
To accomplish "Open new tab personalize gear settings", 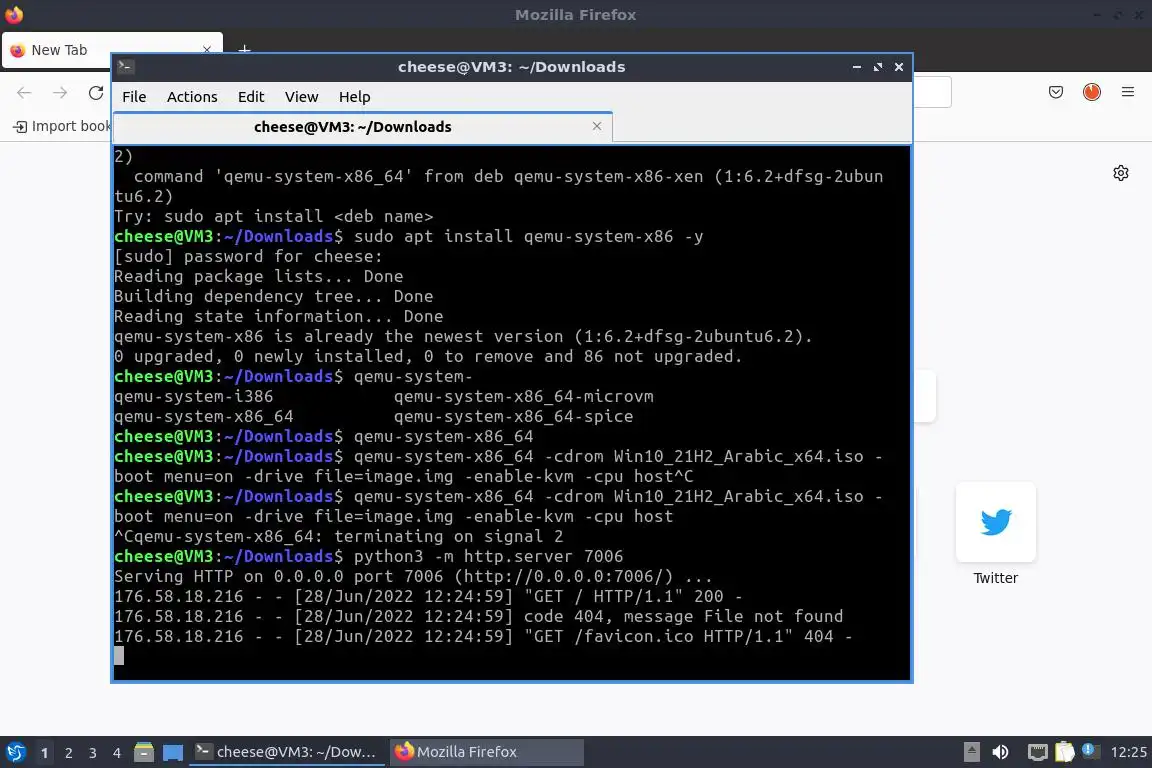I will tap(1120, 173).
